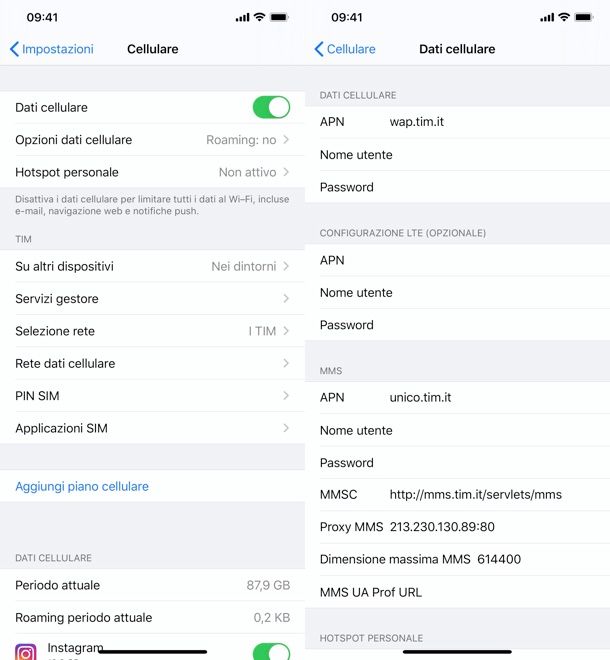Tap 'Nei dintorni' value
The width and height of the screenshot is (610, 660).
[244, 266]
